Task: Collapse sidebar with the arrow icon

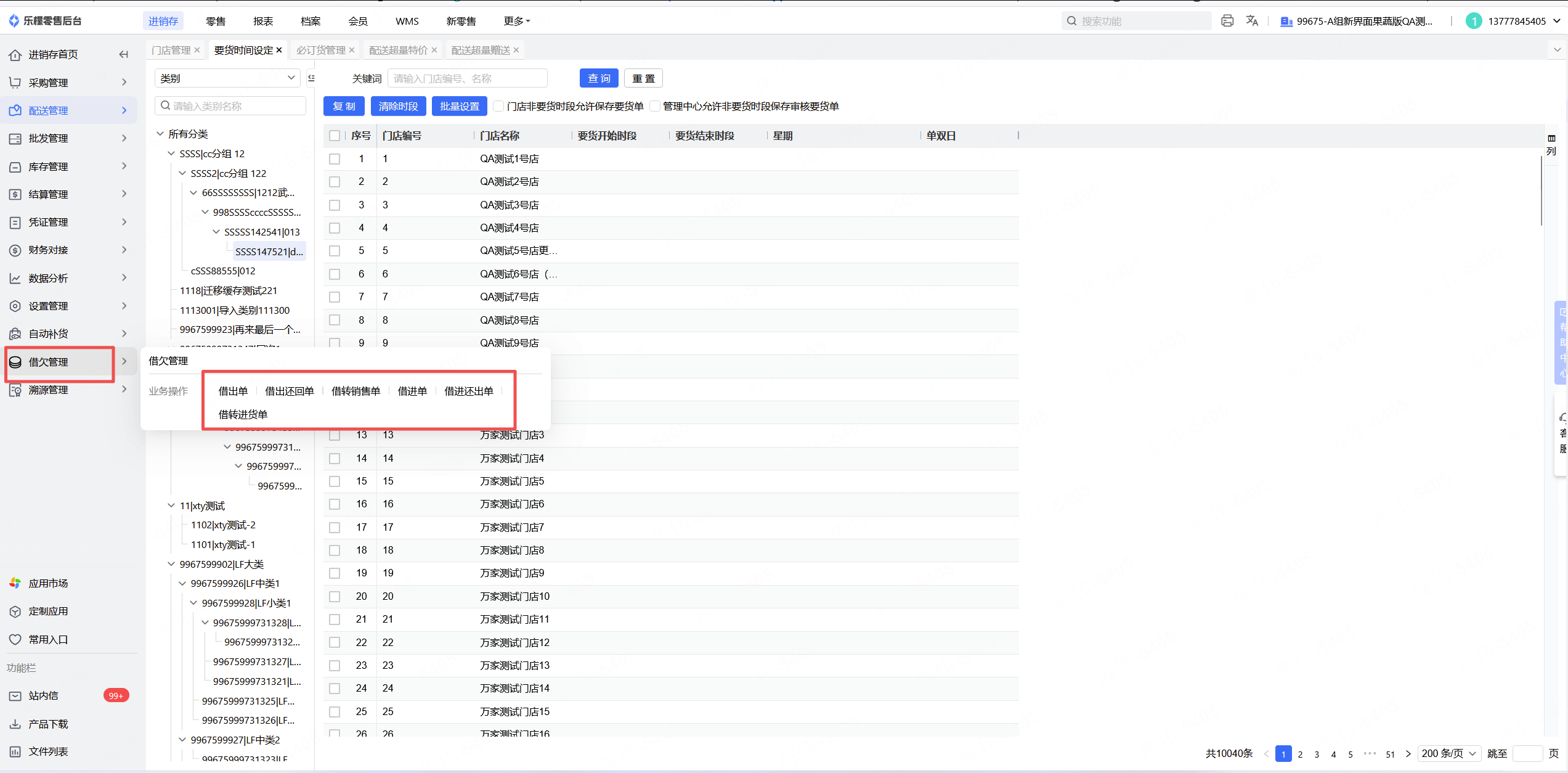Action: click(124, 54)
